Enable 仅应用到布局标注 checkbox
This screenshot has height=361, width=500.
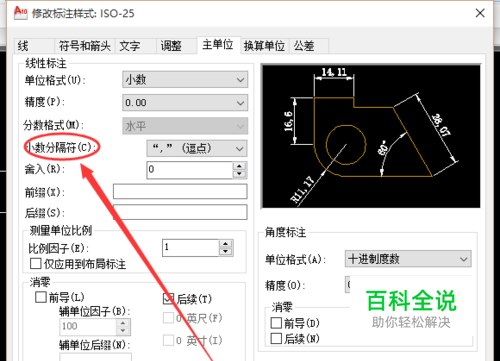(x=35, y=264)
